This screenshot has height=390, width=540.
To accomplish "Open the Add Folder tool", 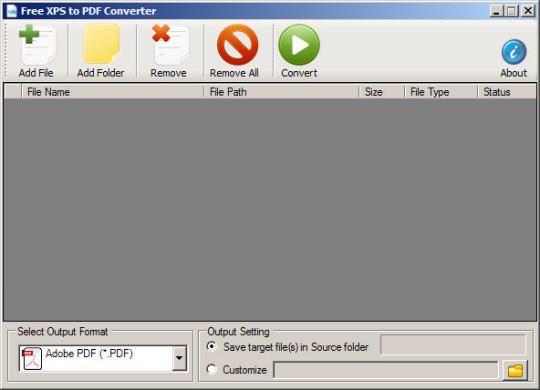I will [x=101, y=44].
